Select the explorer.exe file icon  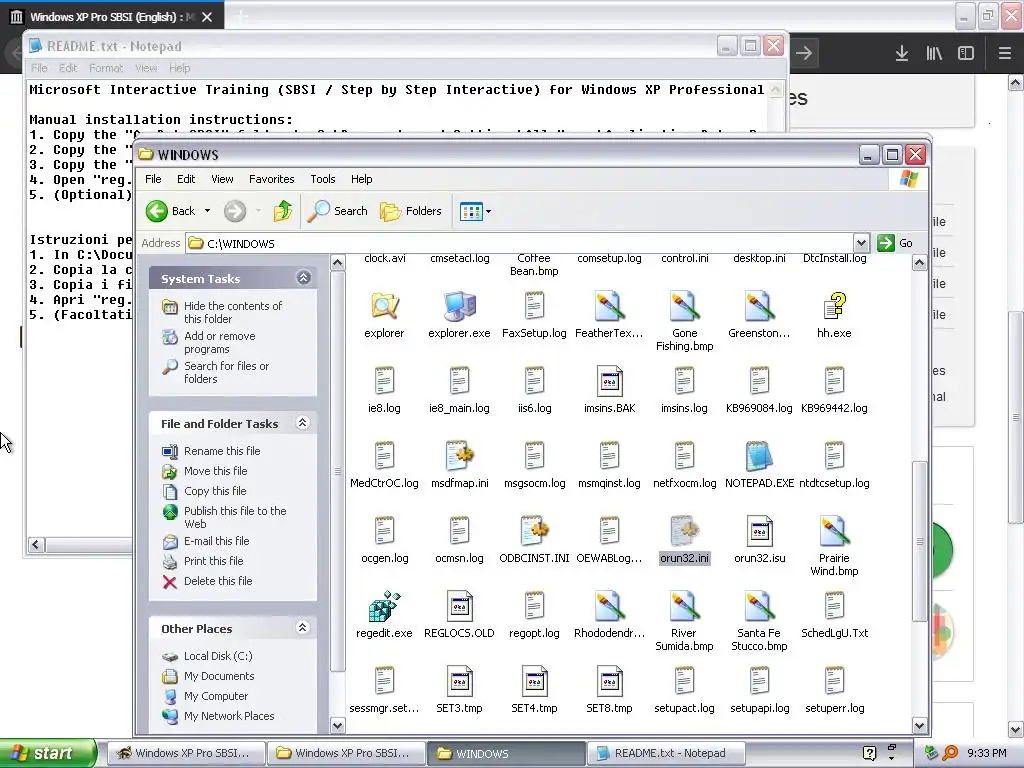click(459, 306)
